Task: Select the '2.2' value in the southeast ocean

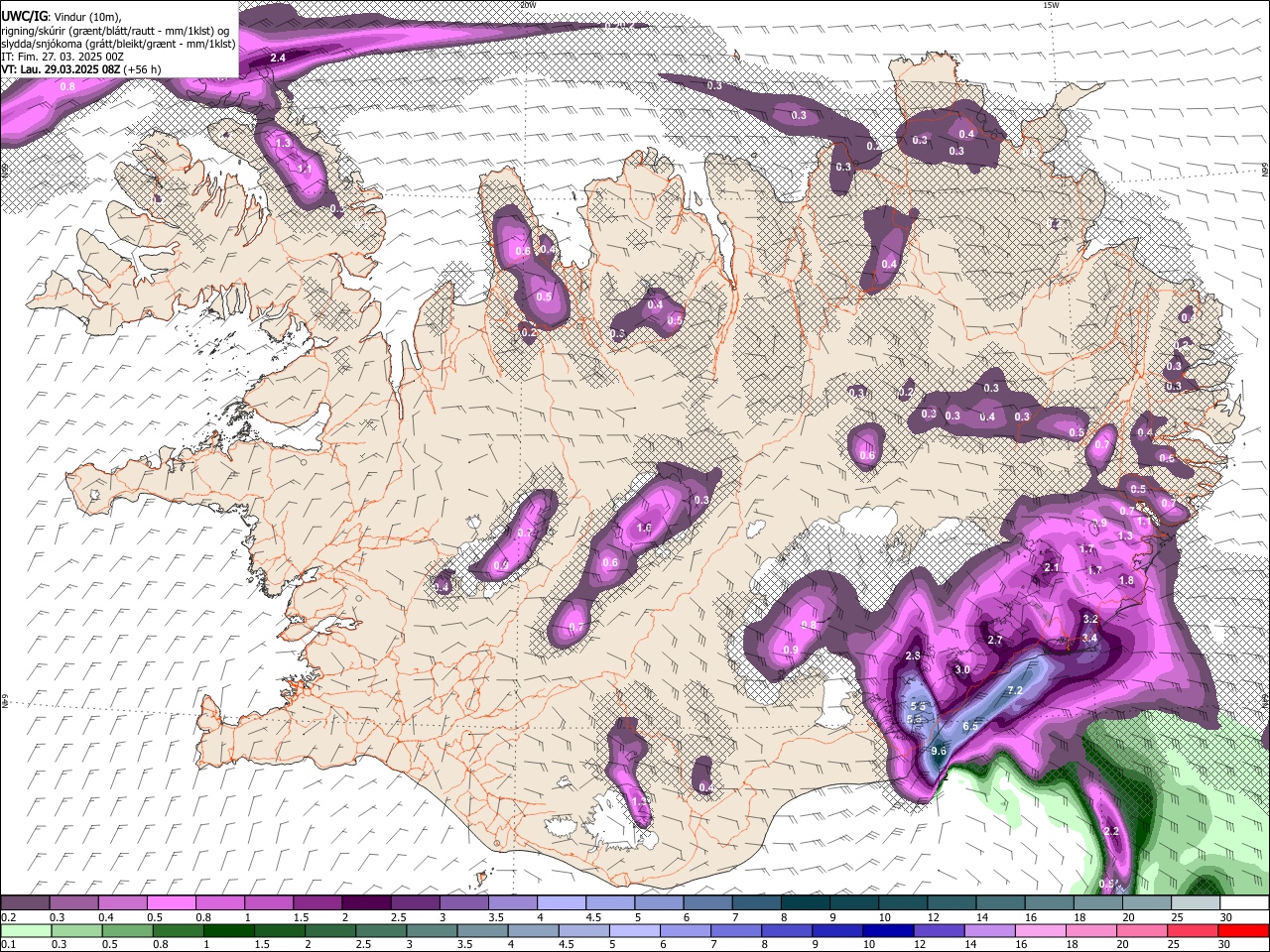Action: coord(1111,831)
